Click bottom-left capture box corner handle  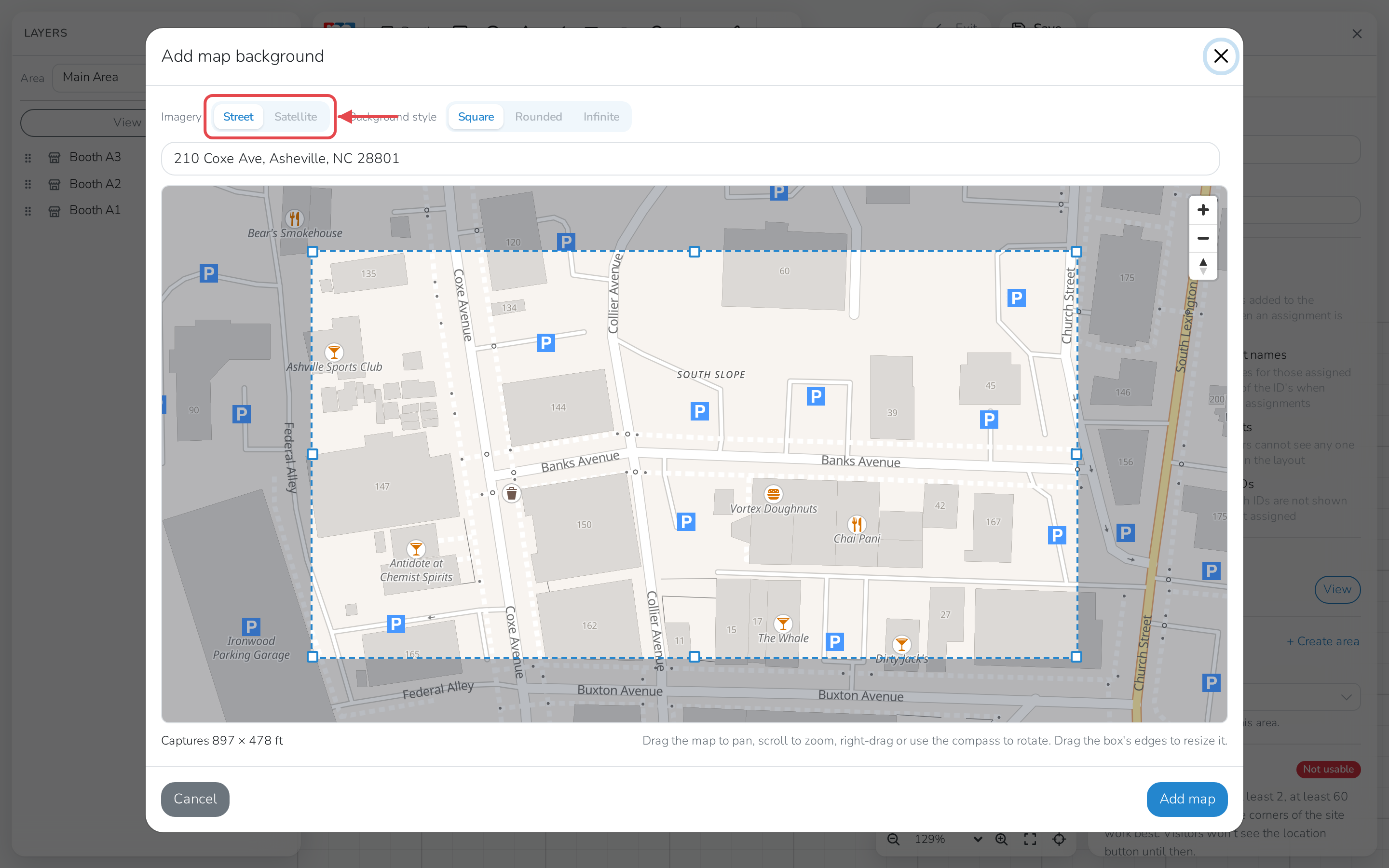(x=313, y=657)
